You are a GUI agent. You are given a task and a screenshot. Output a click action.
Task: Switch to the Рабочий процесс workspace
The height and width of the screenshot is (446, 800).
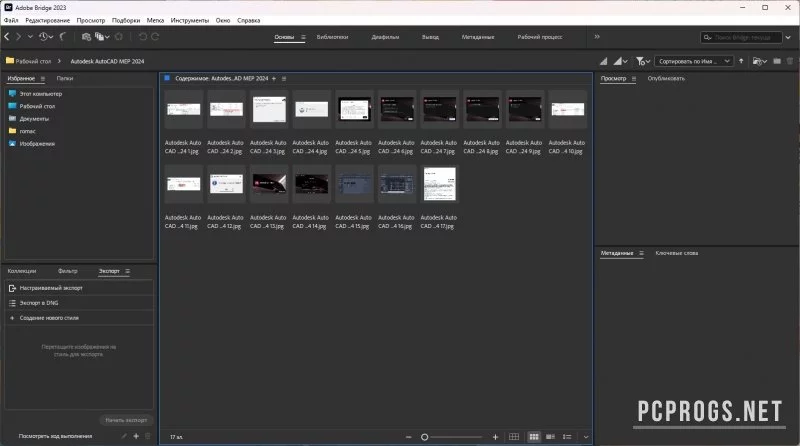(x=540, y=37)
